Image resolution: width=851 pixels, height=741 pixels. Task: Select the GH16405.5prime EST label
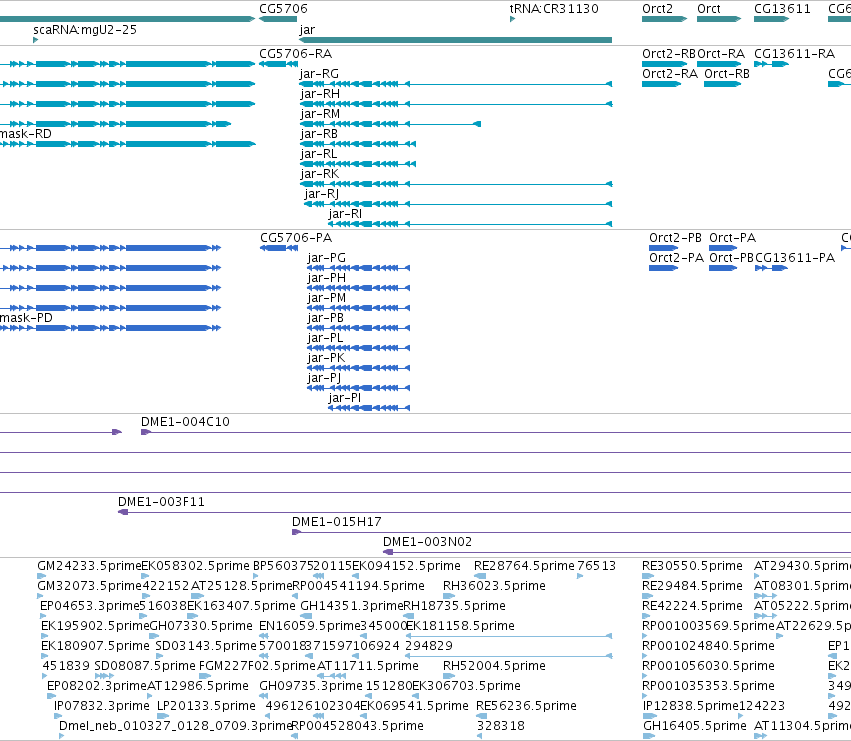click(x=695, y=726)
